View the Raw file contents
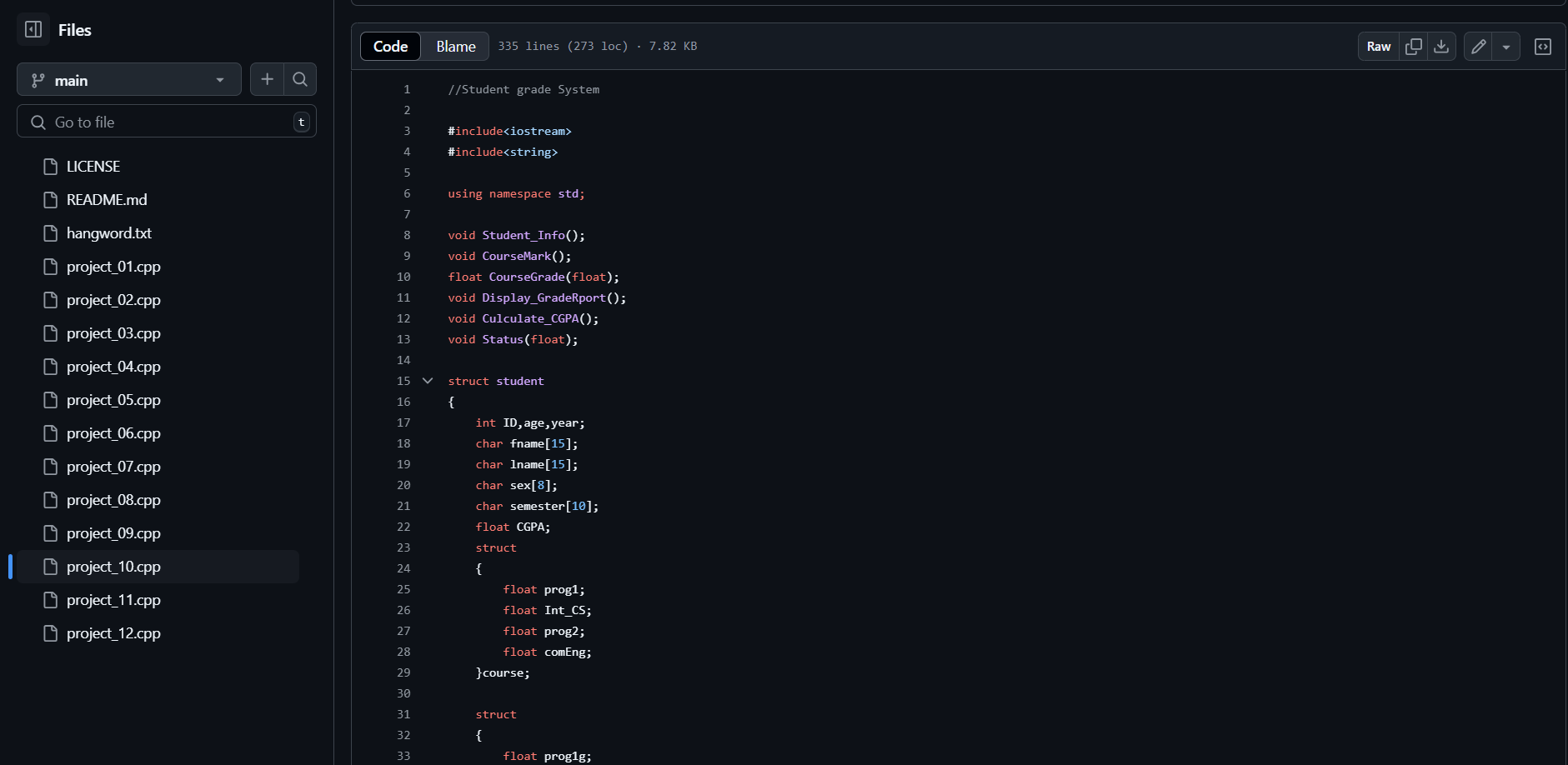The image size is (1568, 765). [x=1379, y=47]
